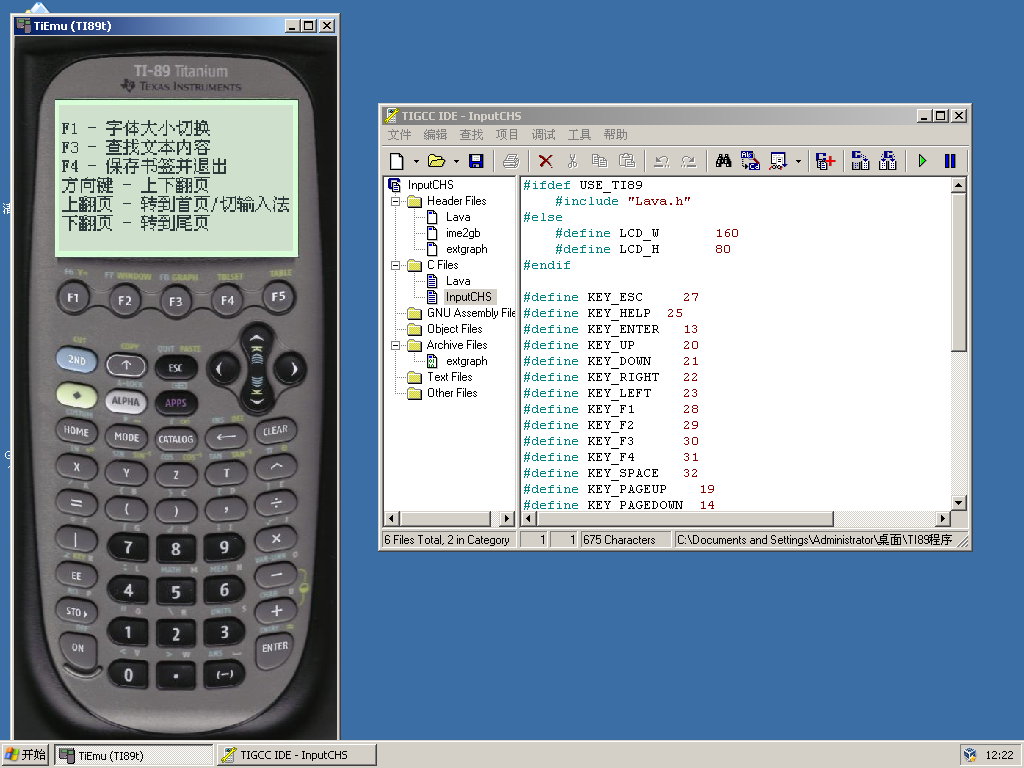1024x768 pixels.
Task: Select InputCHS C source file
Action: pyautogui.click(x=468, y=296)
